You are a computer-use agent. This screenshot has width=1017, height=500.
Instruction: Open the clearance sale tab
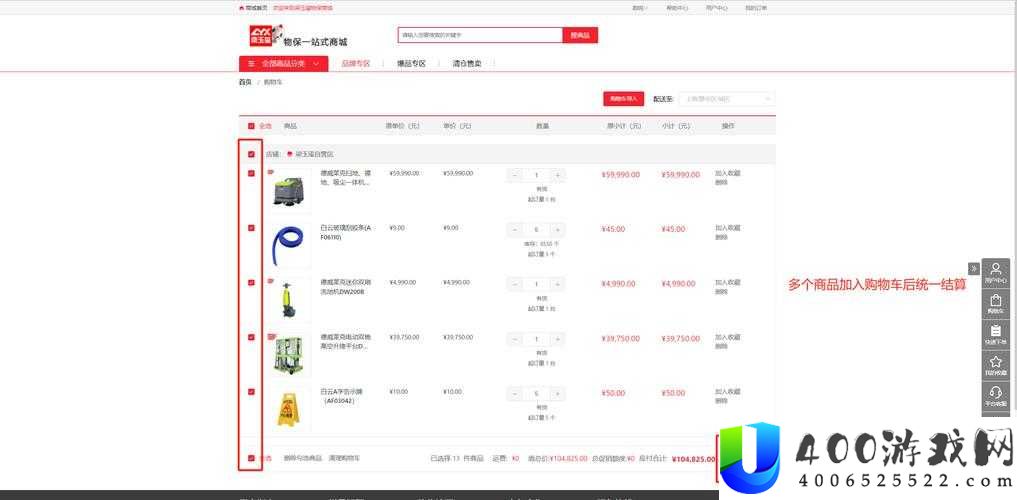466,64
